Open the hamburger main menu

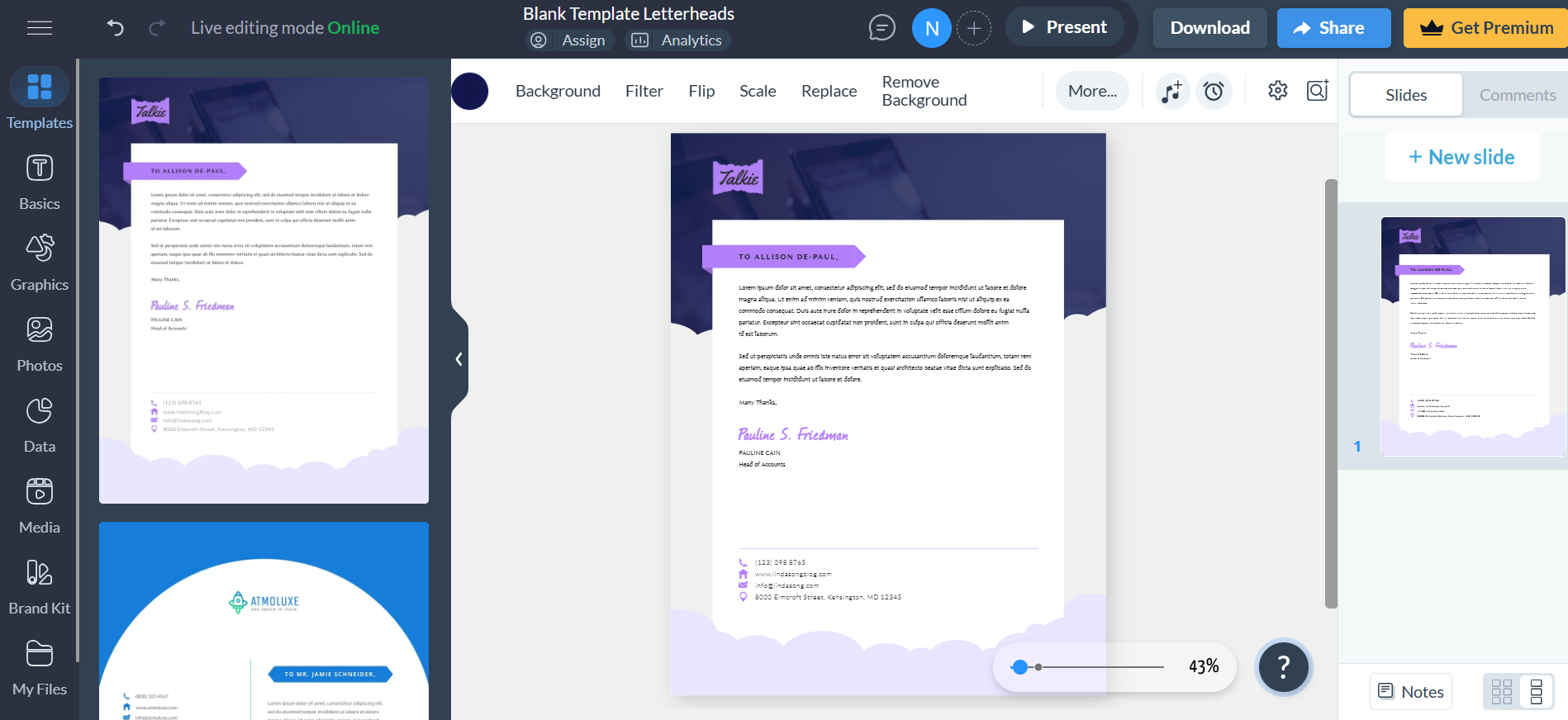coord(40,28)
